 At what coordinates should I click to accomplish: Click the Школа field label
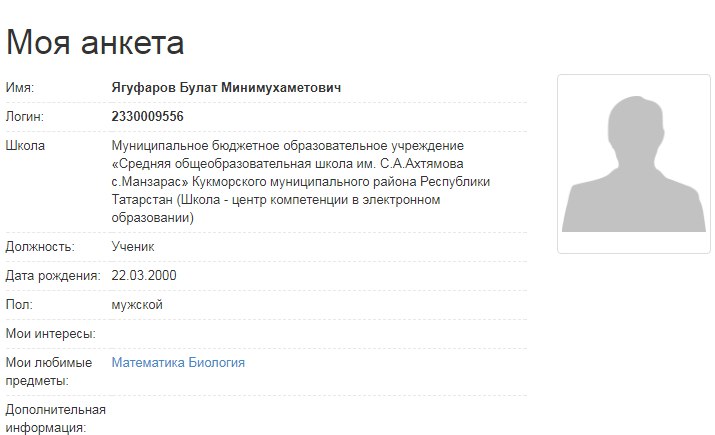pyautogui.click(x=25, y=146)
